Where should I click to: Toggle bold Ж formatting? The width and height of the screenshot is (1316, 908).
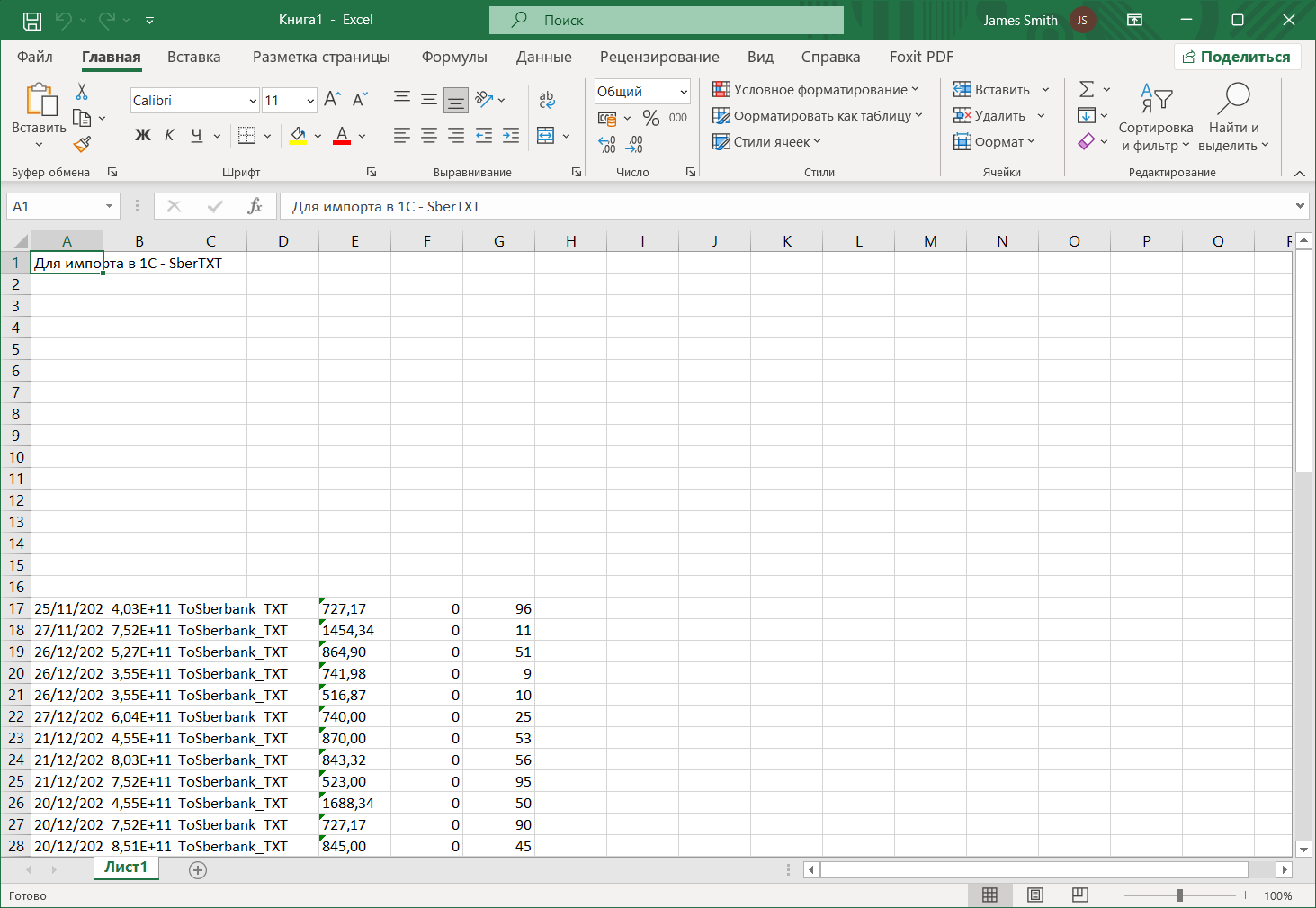[x=143, y=136]
